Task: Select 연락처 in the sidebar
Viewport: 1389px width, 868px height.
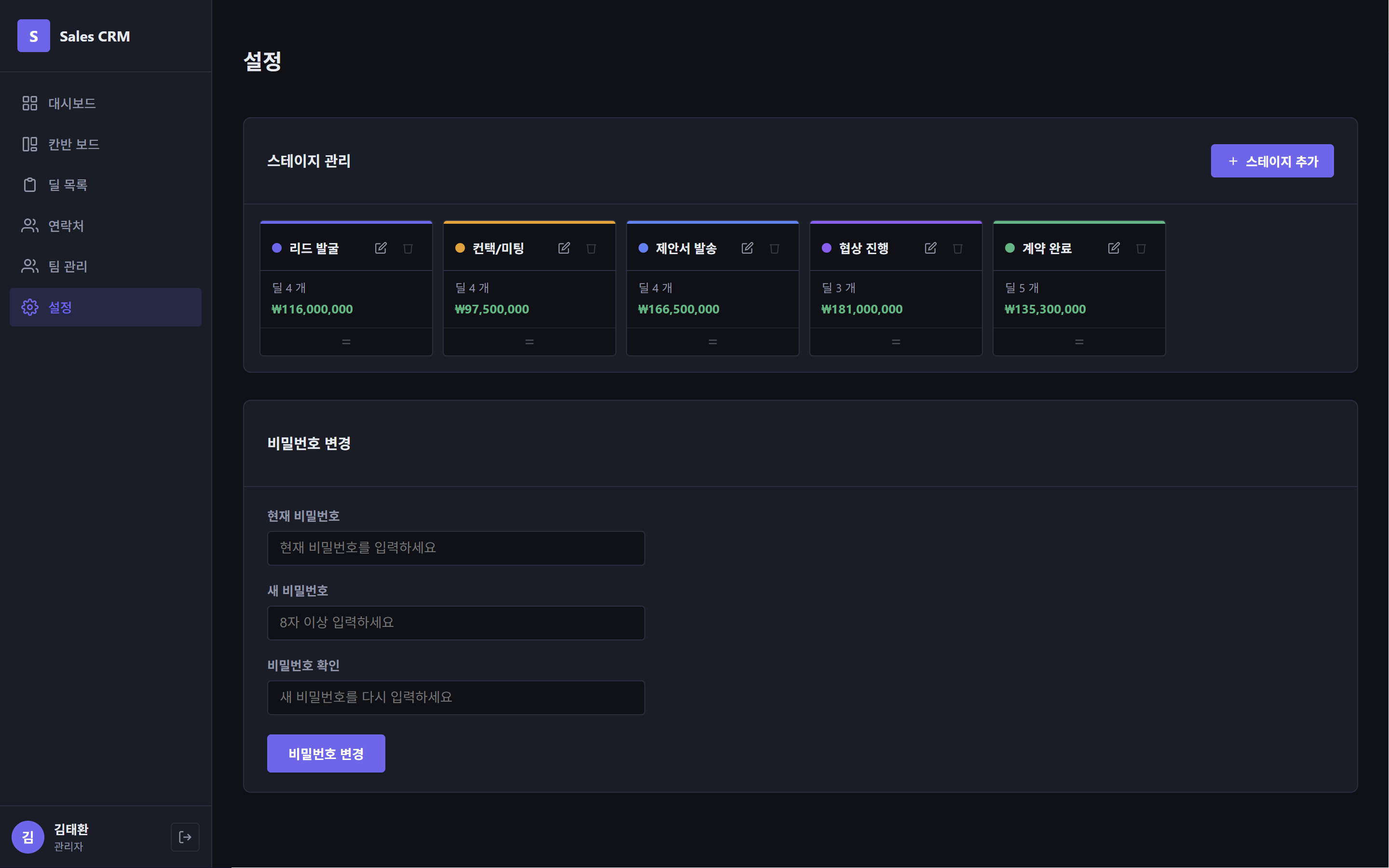Action: pyautogui.click(x=106, y=226)
